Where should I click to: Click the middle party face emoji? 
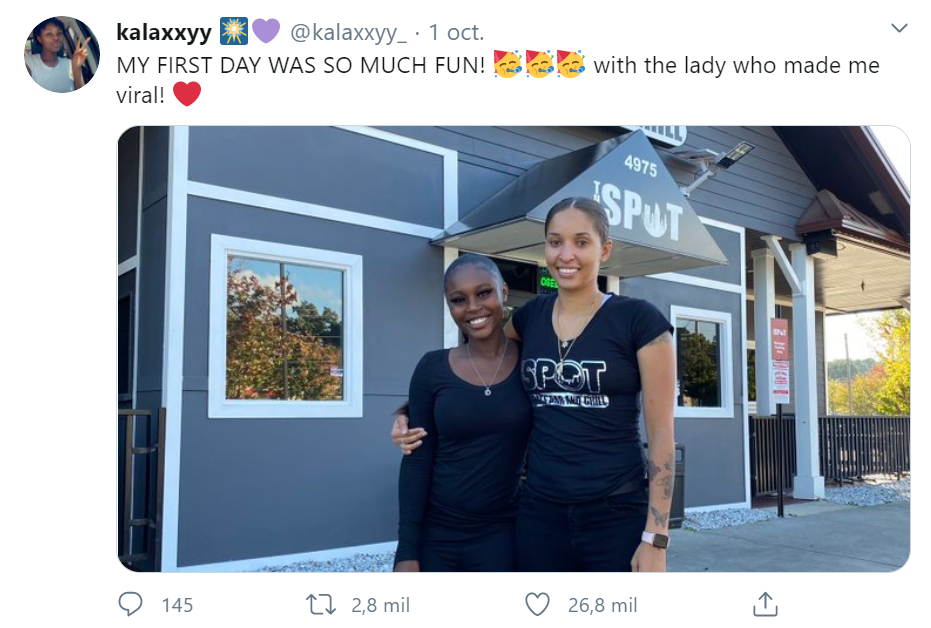(540, 64)
